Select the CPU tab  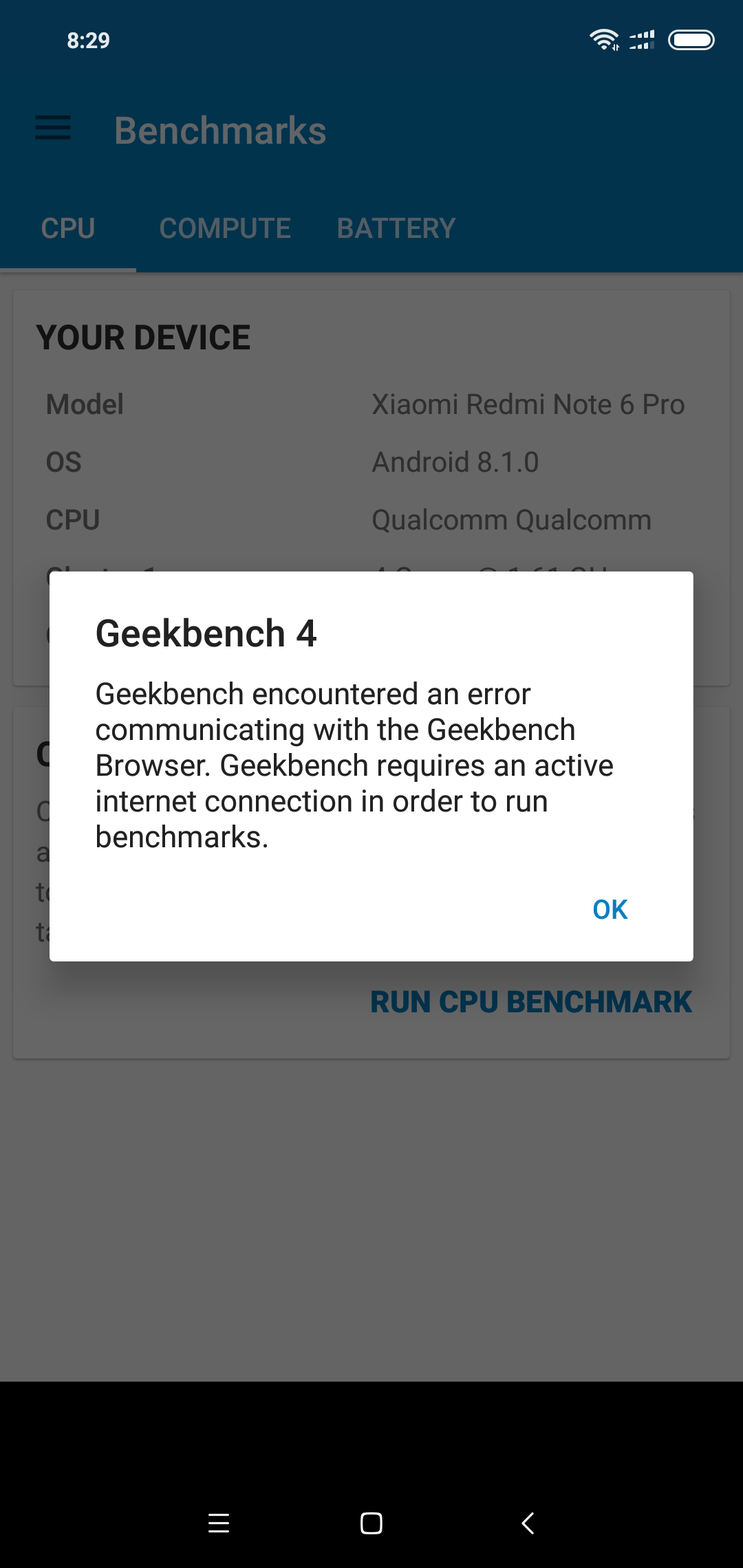tap(68, 228)
